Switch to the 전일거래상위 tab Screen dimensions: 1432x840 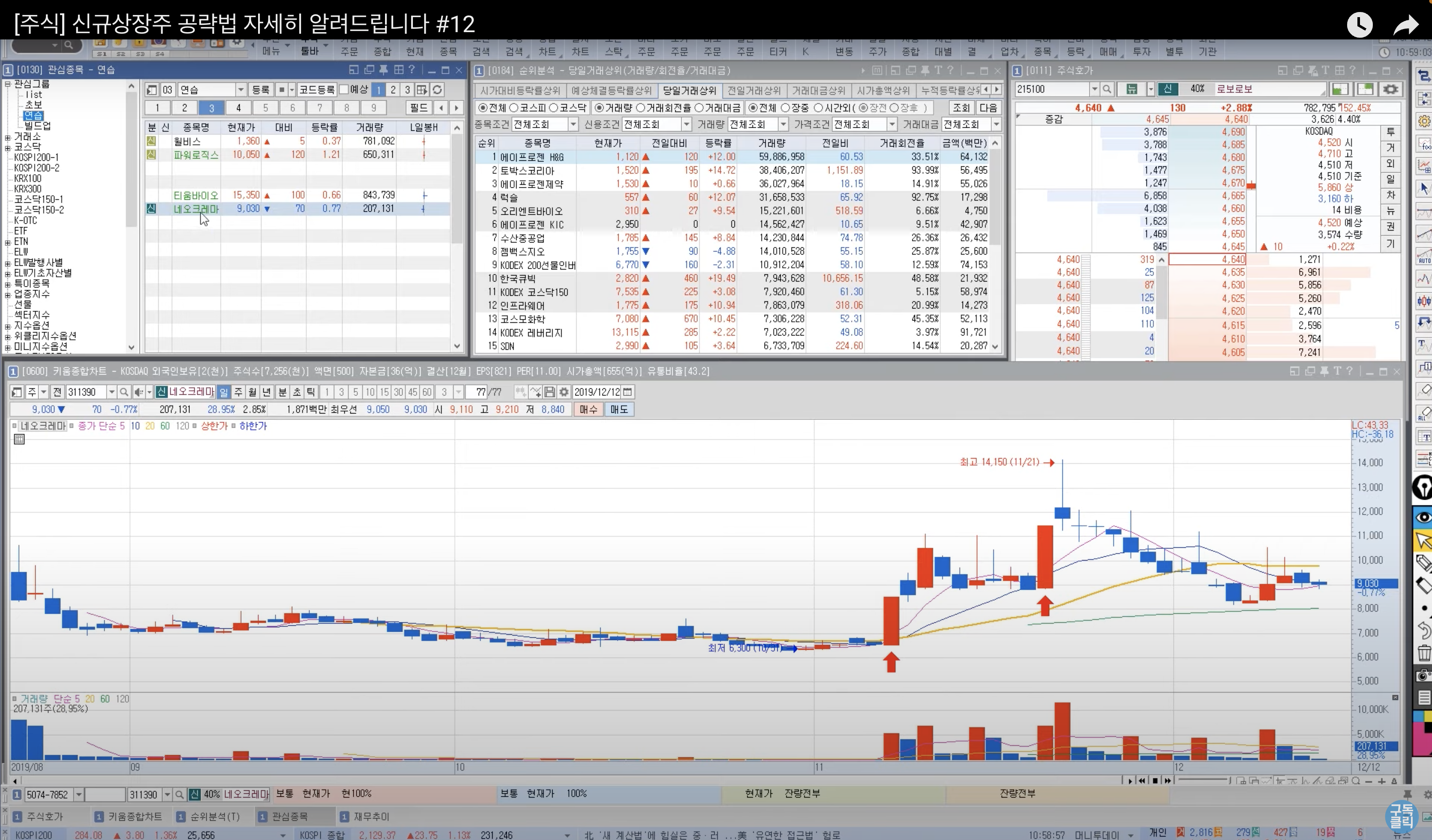point(754,90)
